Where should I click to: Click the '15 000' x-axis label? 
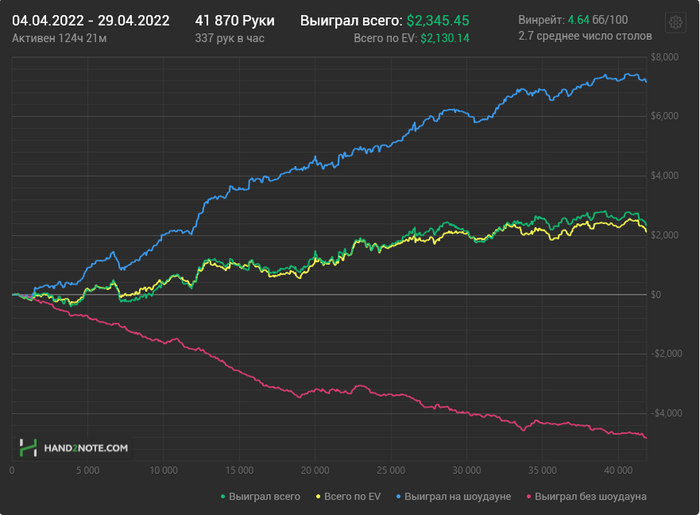(239, 470)
